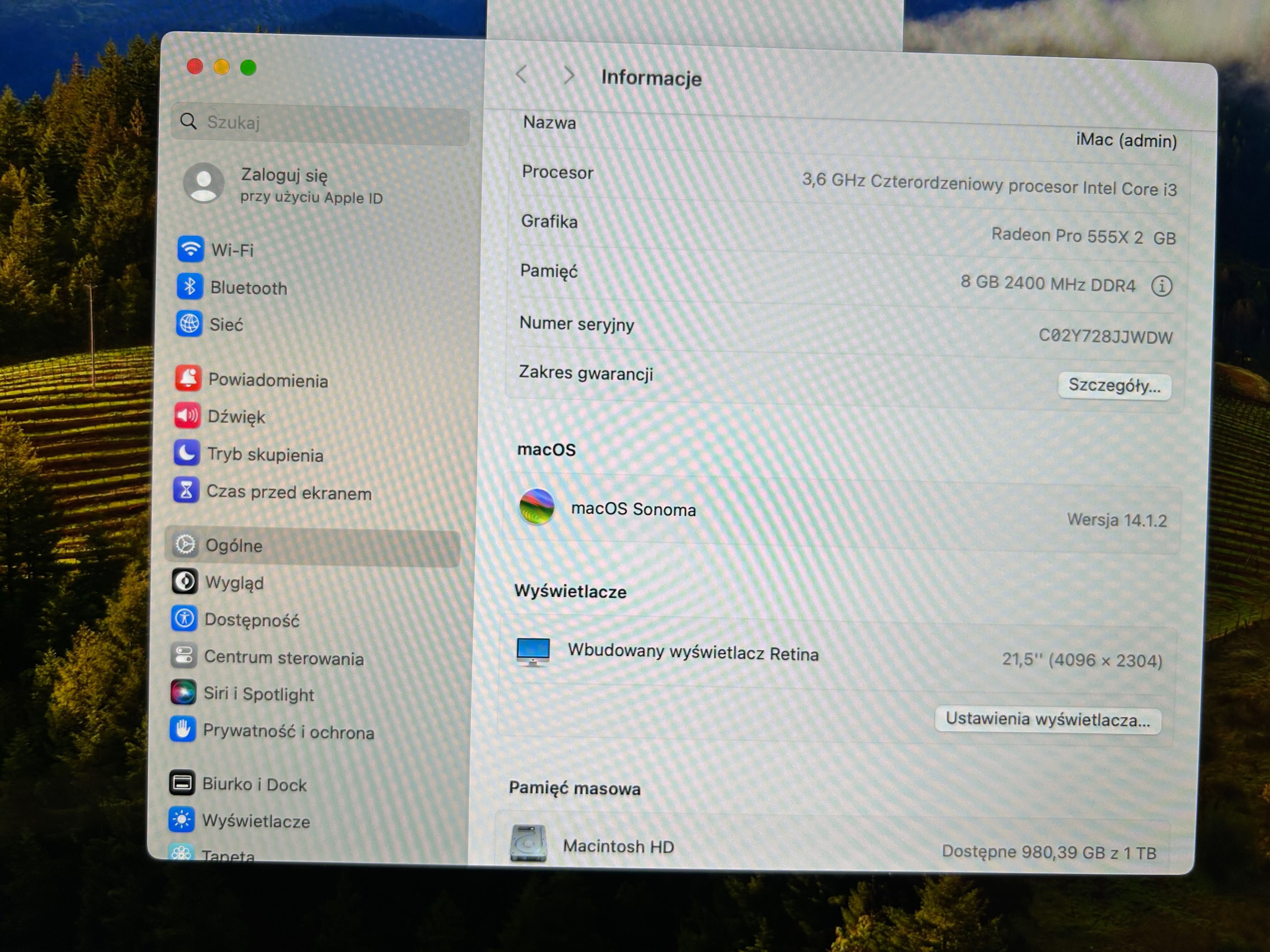Open Centrum sterowania icon
Screen dimensions: 1270x952
184,655
